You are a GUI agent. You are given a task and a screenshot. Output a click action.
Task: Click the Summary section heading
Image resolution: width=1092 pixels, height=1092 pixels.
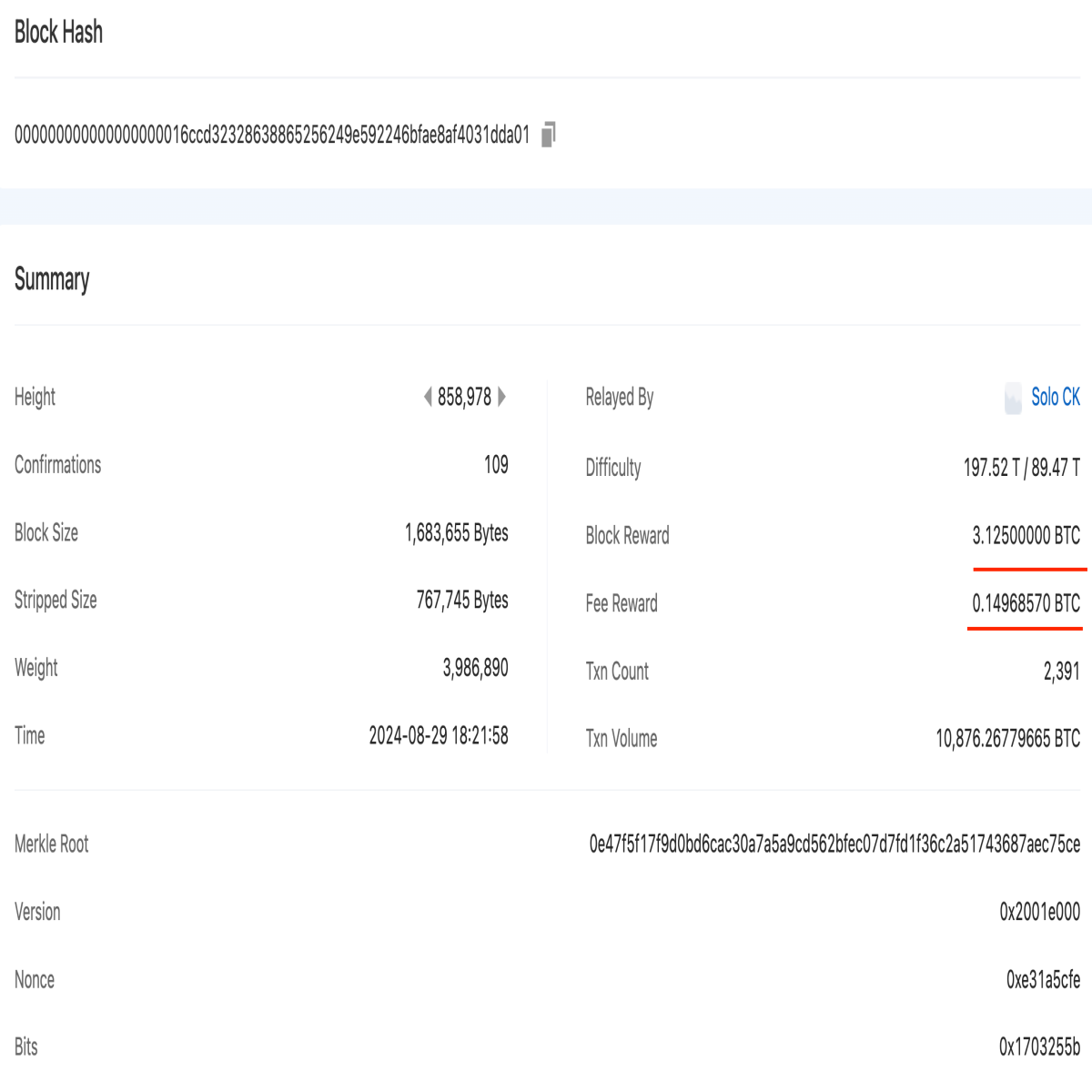coord(52,279)
